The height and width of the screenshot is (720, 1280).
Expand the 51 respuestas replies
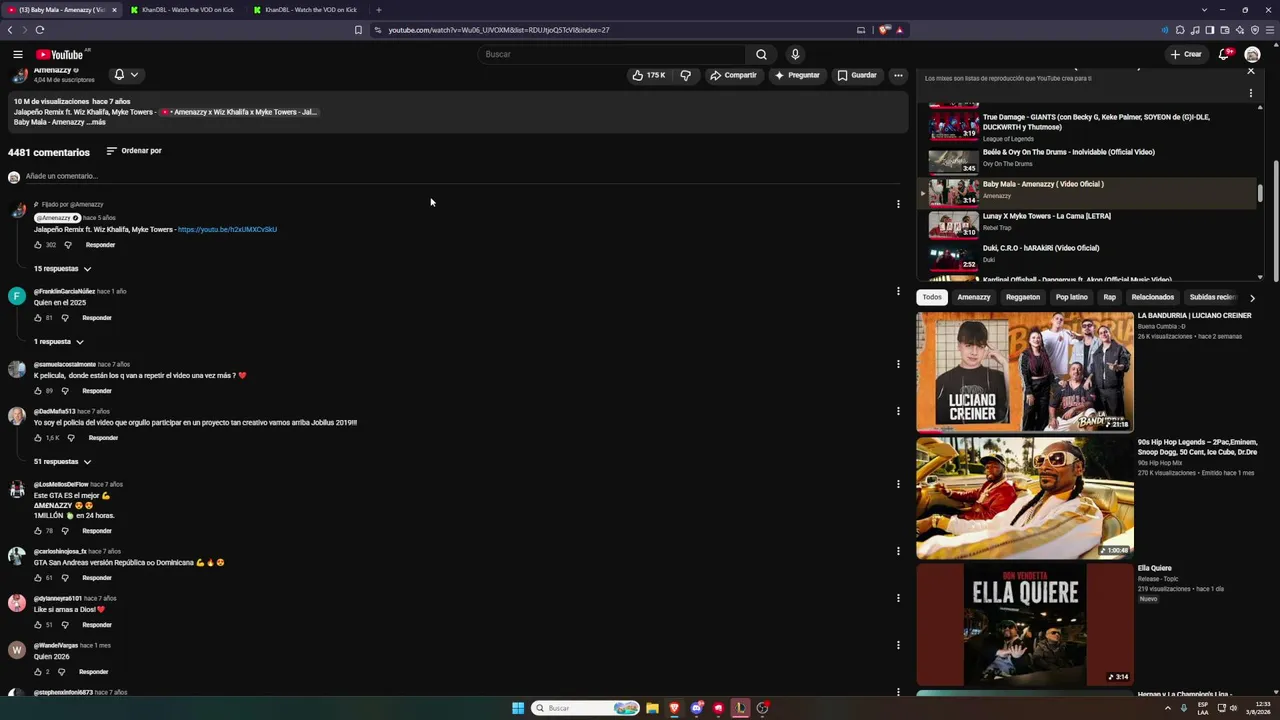(63, 462)
